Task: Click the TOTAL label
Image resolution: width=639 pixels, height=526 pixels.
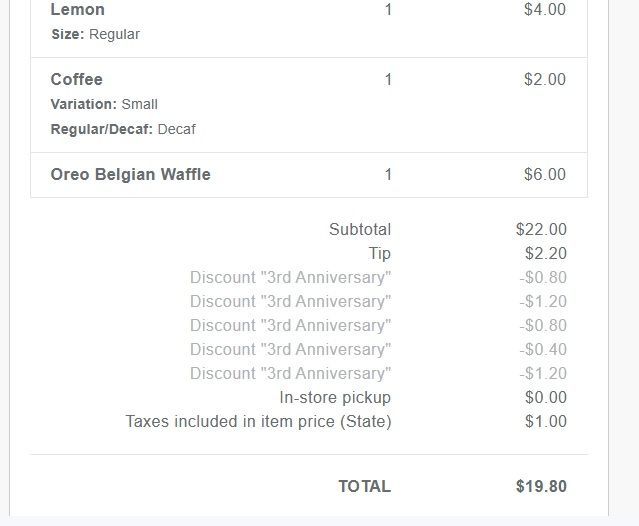Action: pos(364,487)
